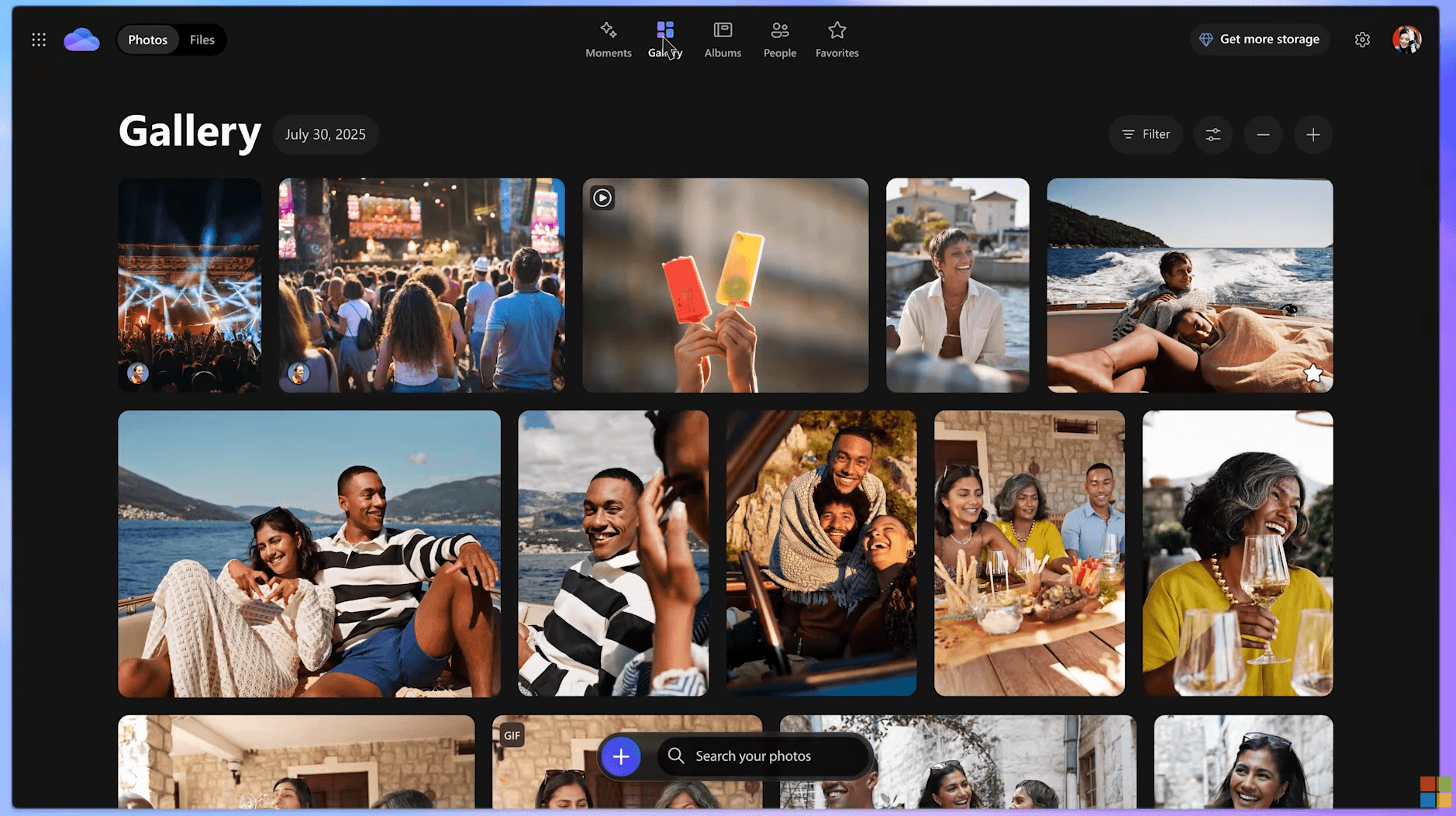Viewport: 1456px width, 816px height.
Task: Open the Moments view
Action: 608,40
